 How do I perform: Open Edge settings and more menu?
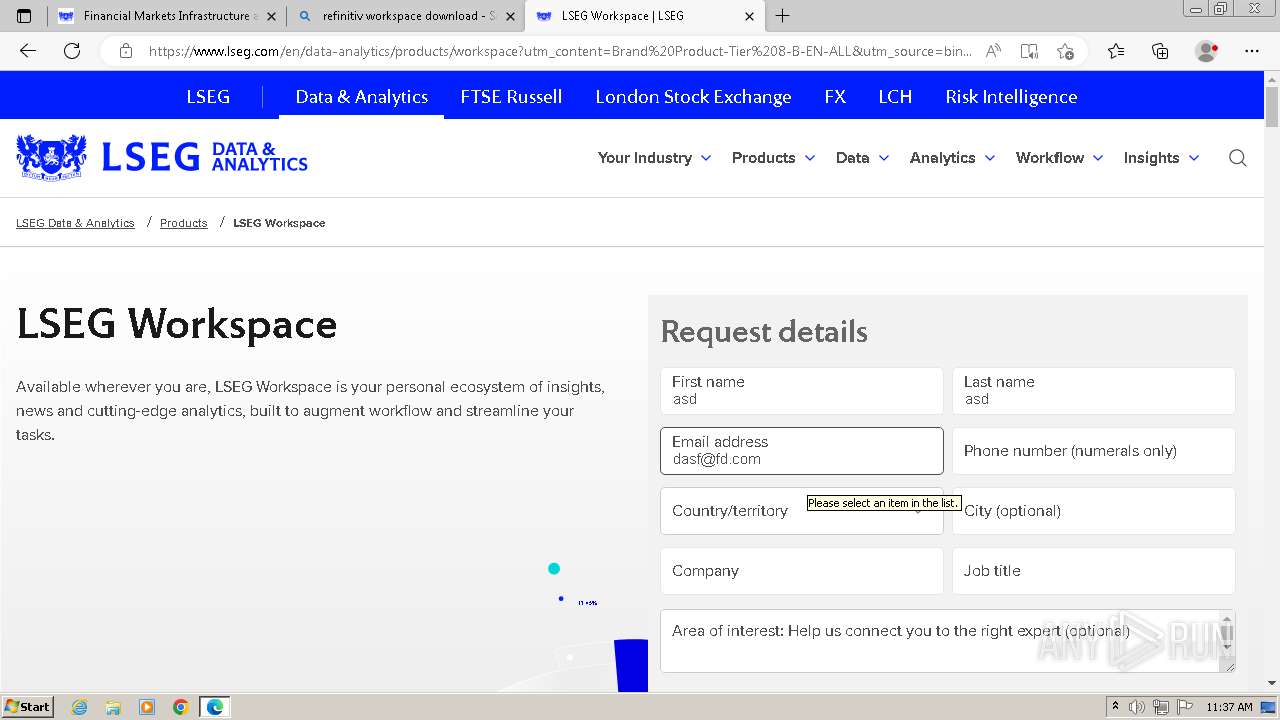(x=1251, y=51)
